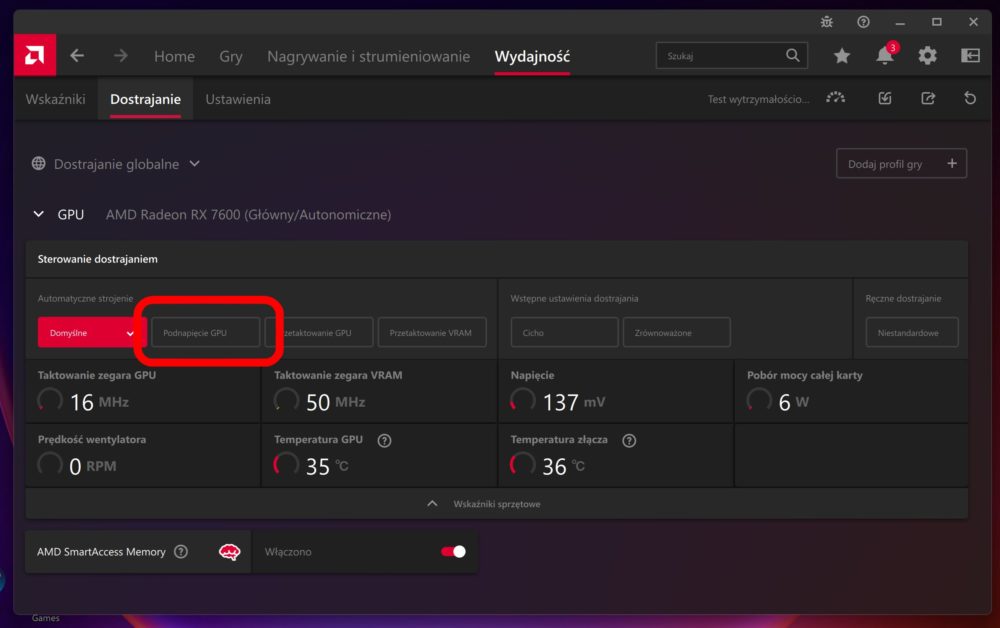This screenshot has height=628, width=1000.
Task: Click the export profile icon
Action: pos(928,98)
